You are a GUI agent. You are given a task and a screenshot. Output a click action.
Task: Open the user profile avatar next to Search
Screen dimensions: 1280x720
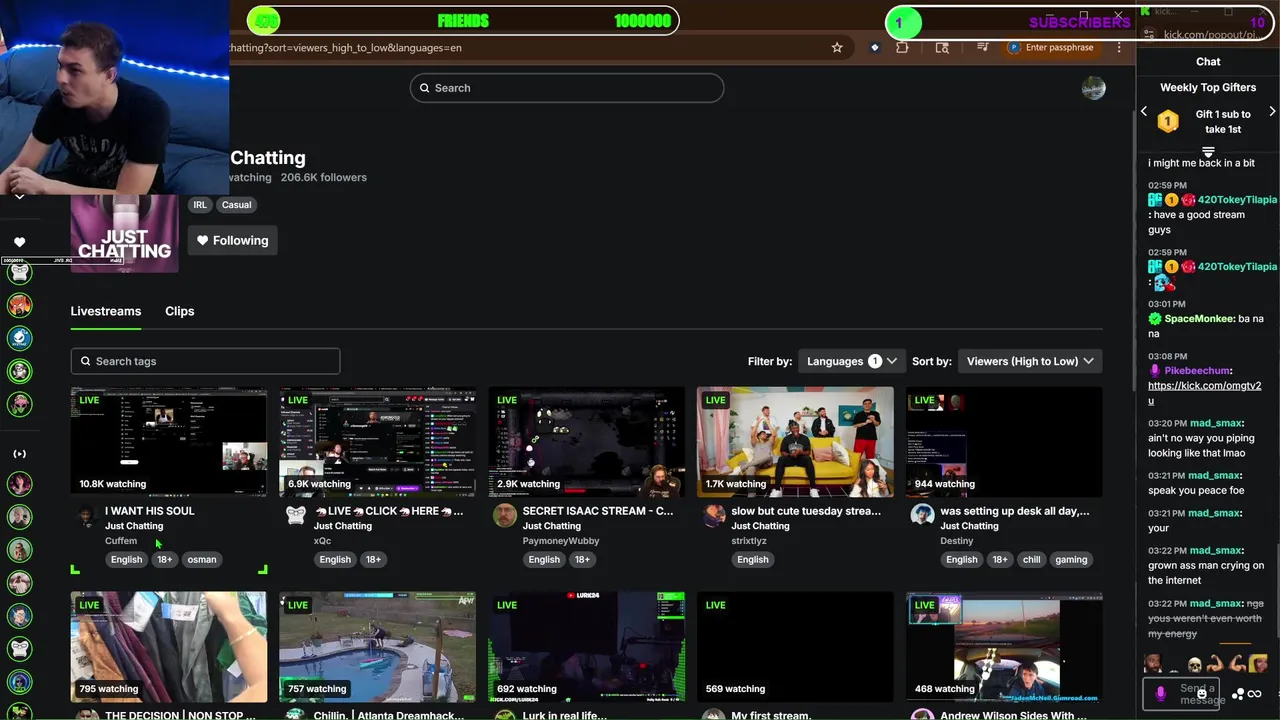(1094, 88)
